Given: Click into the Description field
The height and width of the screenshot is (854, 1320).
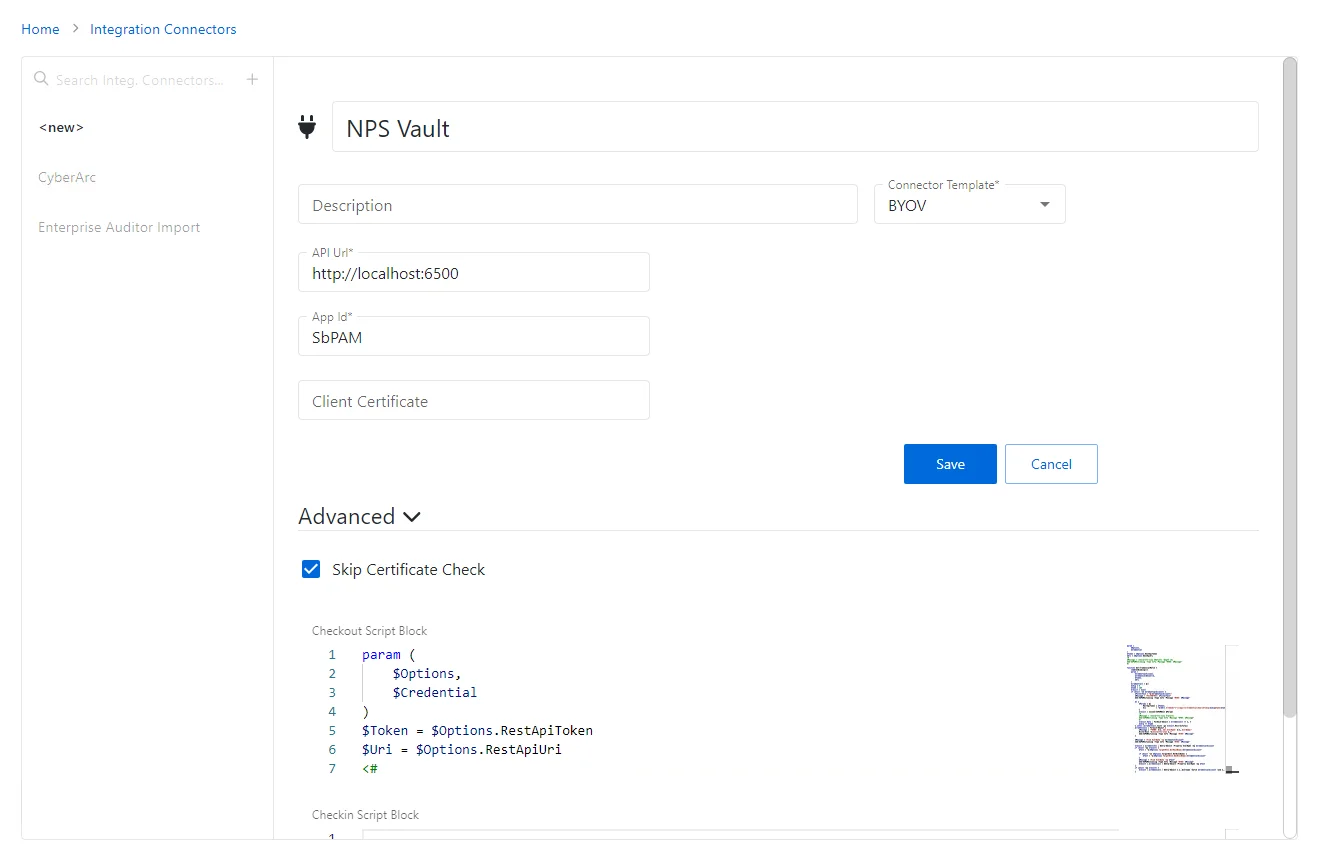Looking at the screenshot, I should click(577, 204).
